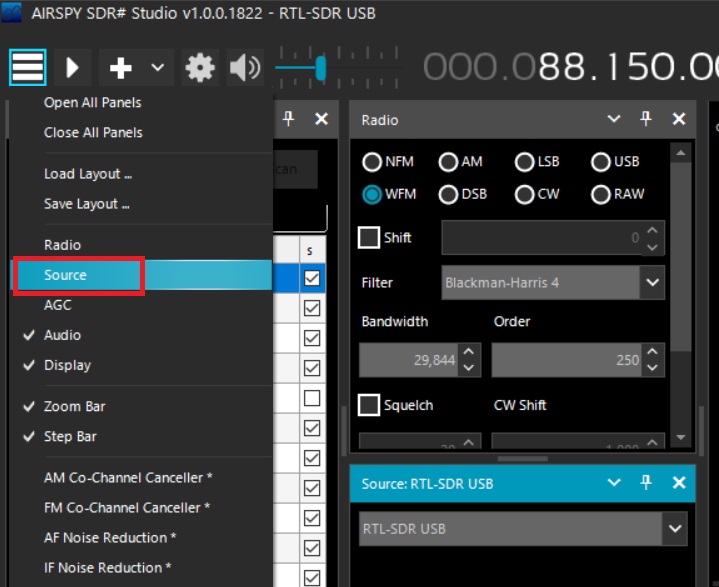Open Radio panel options chevron

pyautogui.click(x=614, y=119)
